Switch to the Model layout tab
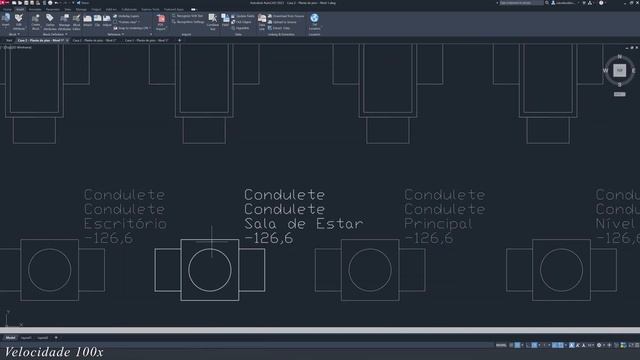The width and height of the screenshot is (640, 360). click(x=10, y=338)
